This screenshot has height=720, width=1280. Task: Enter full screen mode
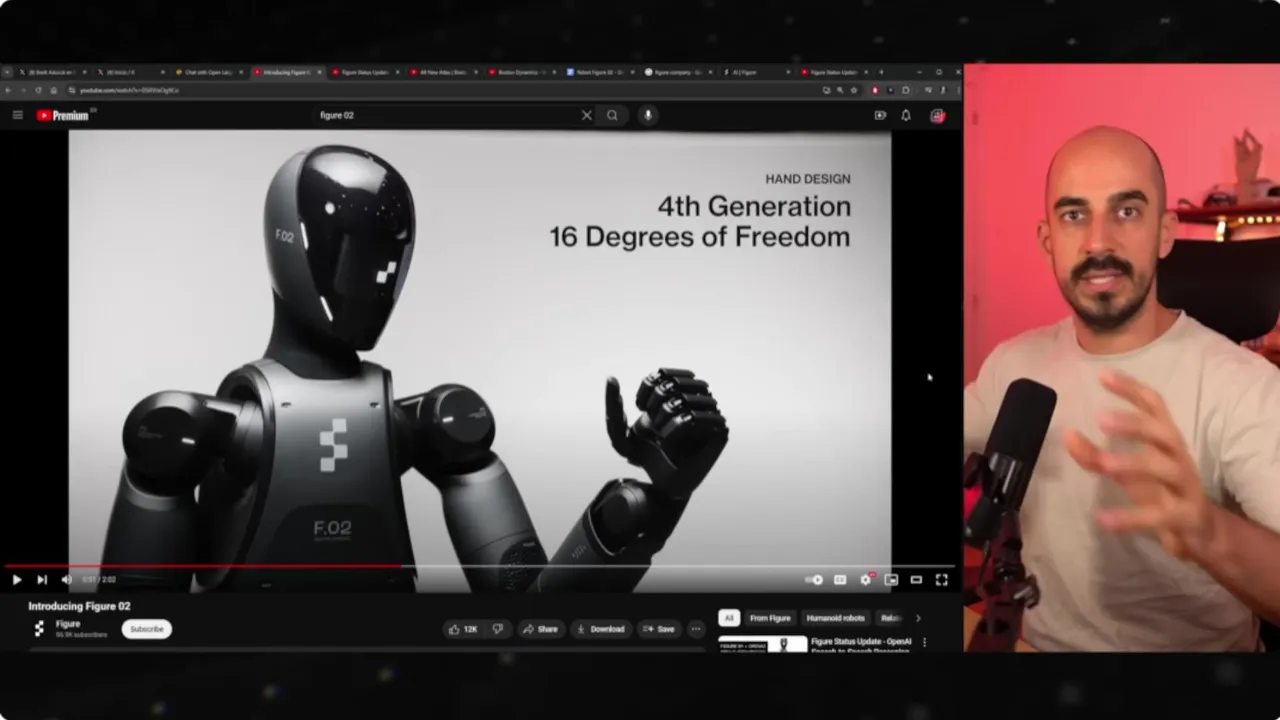coord(941,579)
